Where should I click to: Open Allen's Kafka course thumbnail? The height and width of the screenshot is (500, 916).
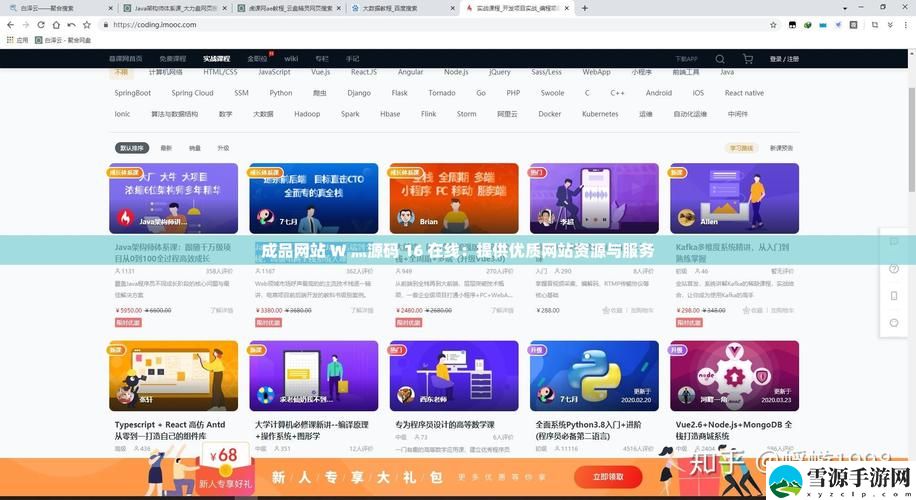734,198
